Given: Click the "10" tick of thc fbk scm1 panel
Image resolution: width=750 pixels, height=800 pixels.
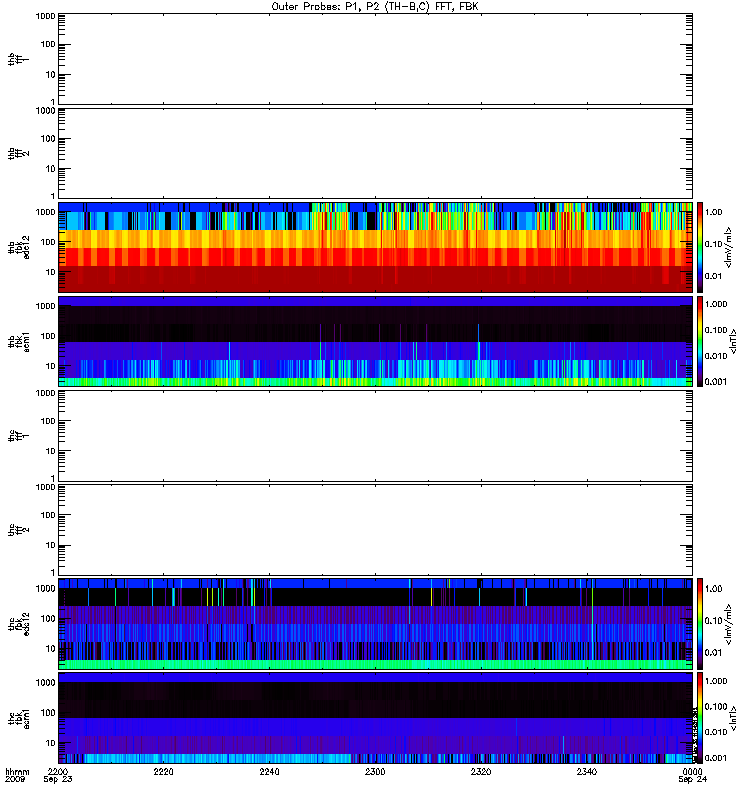Looking at the screenshot, I should pyautogui.click(x=51, y=743).
